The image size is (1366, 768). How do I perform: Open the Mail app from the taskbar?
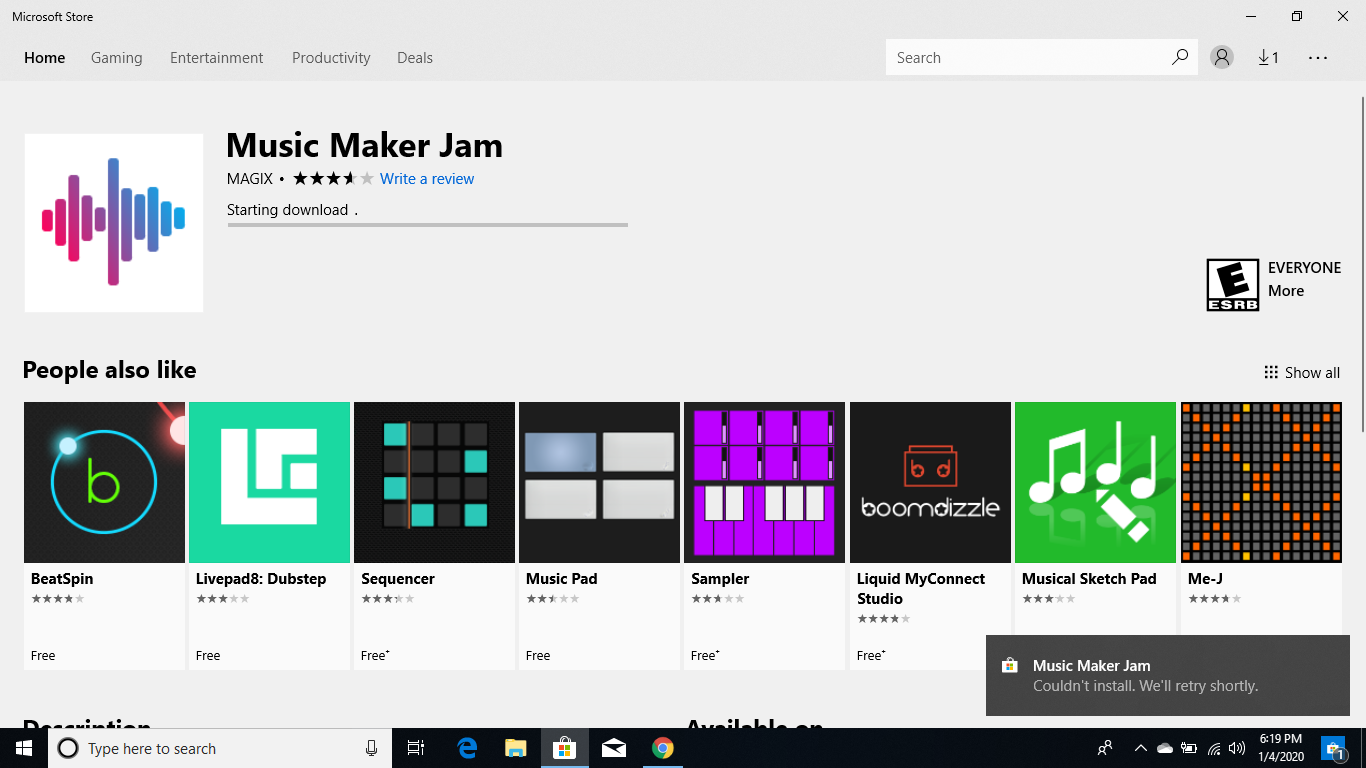pyautogui.click(x=614, y=748)
